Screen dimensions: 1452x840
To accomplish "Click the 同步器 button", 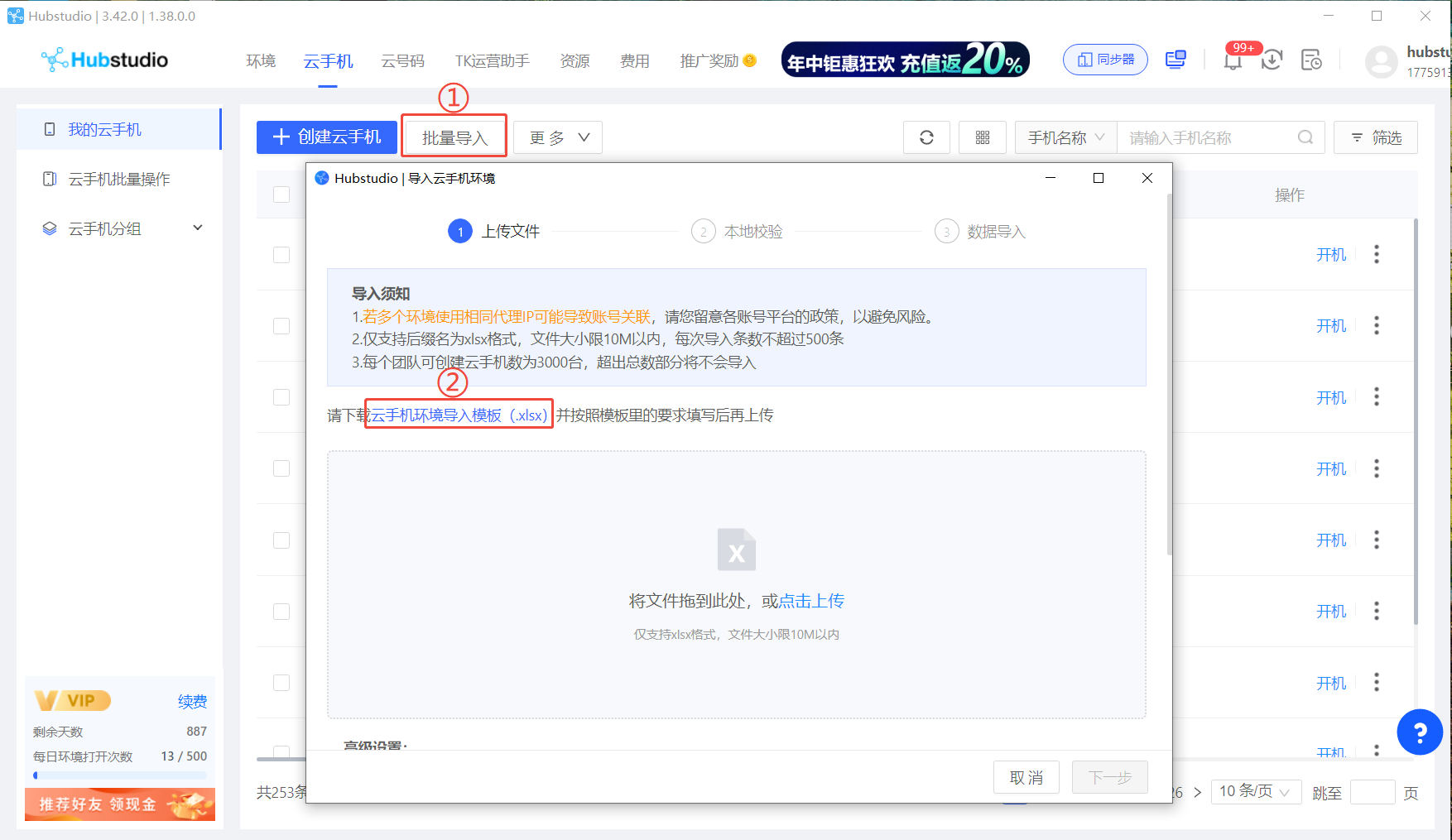I will [1105, 60].
